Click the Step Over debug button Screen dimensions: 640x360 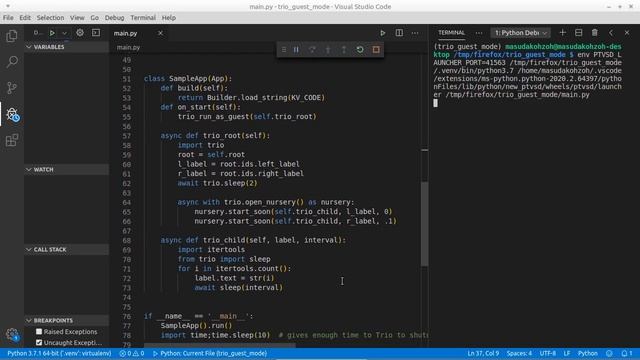[312, 50]
